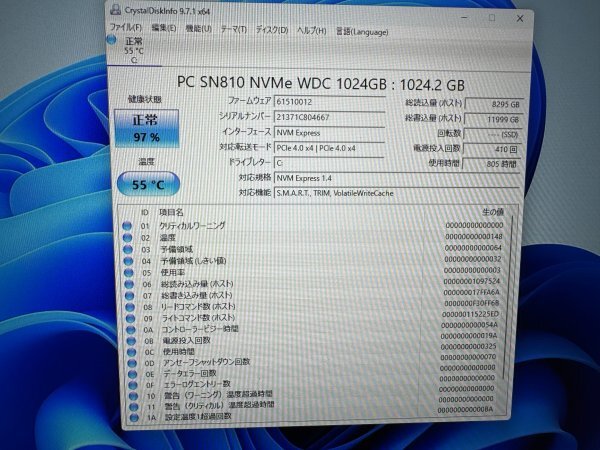Click the total host reads value 8295 GB

(494, 104)
